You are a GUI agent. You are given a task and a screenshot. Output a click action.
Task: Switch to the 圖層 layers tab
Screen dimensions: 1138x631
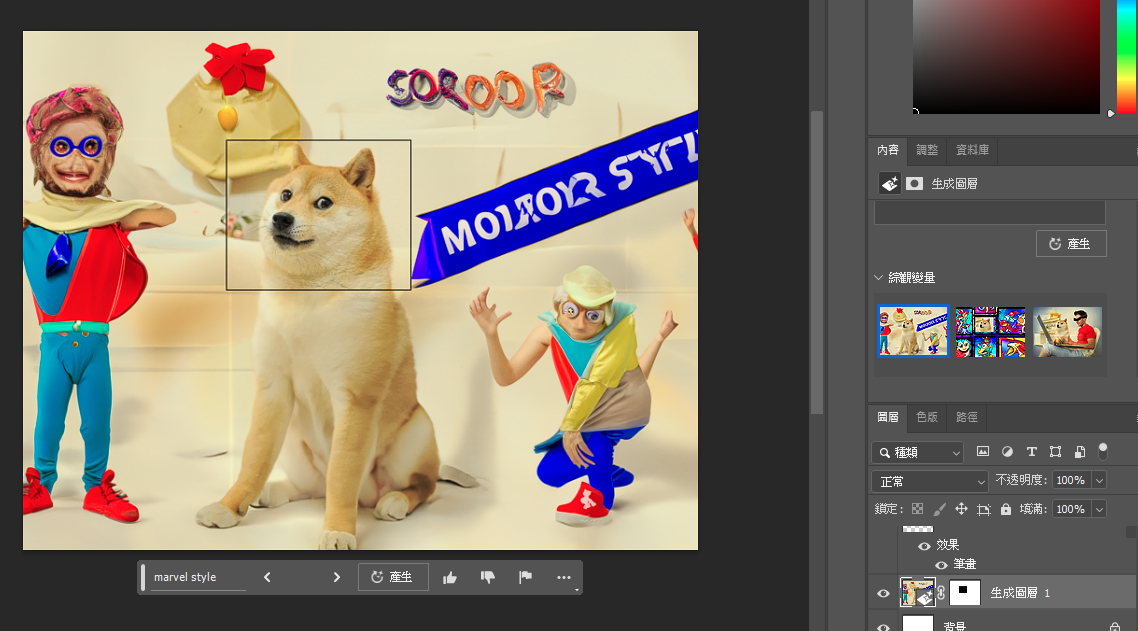tap(888, 417)
